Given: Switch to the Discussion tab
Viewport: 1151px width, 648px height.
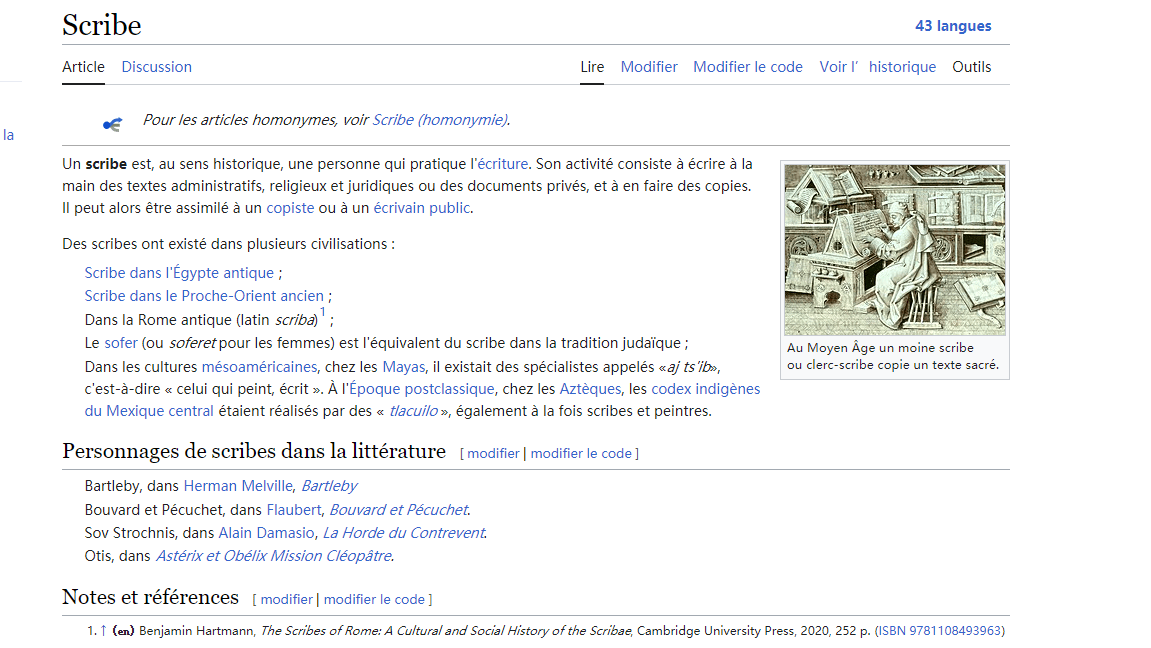Looking at the screenshot, I should click(x=156, y=67).
